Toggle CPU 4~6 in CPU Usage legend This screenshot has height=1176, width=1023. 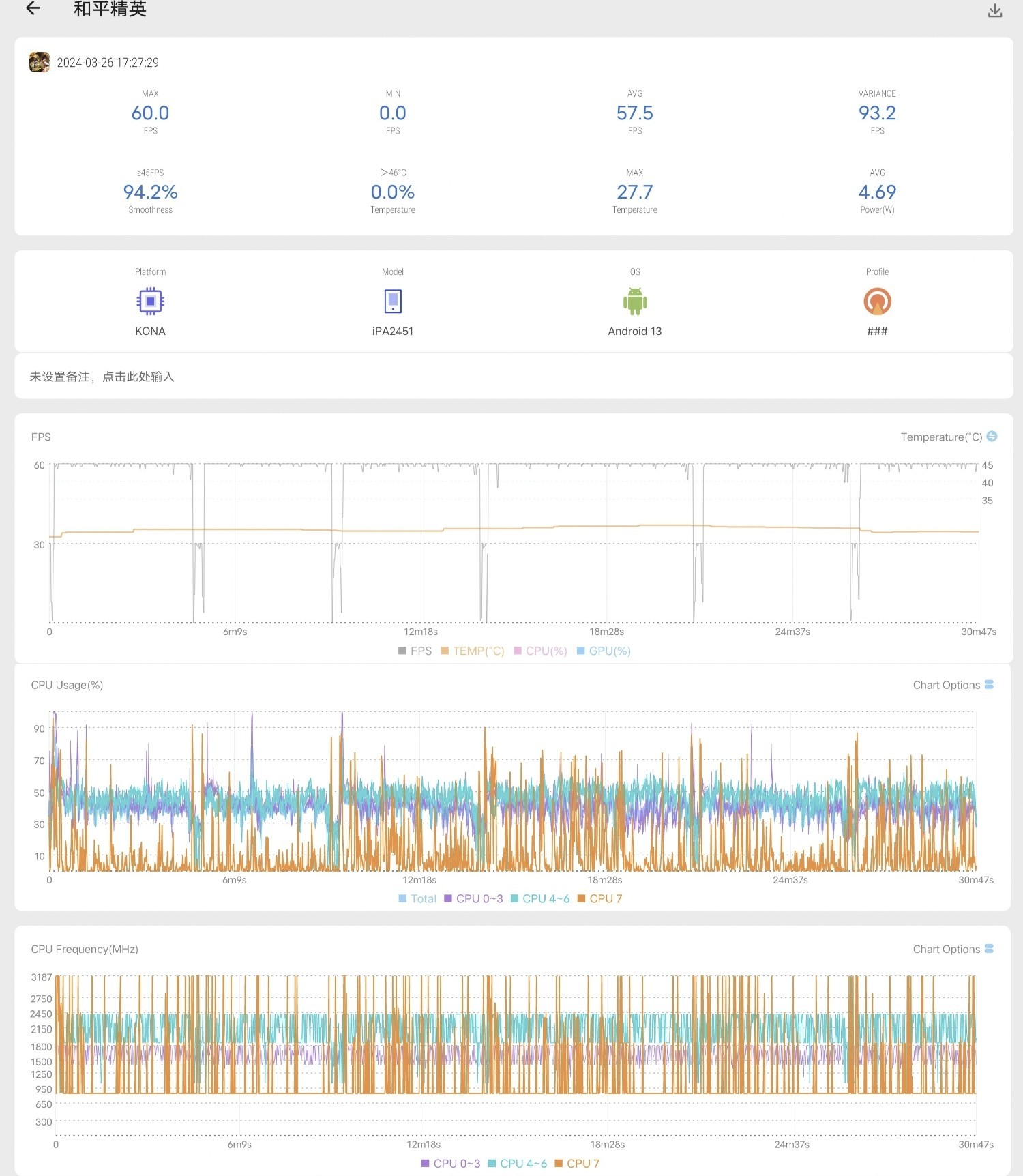[x=539, y=898]
